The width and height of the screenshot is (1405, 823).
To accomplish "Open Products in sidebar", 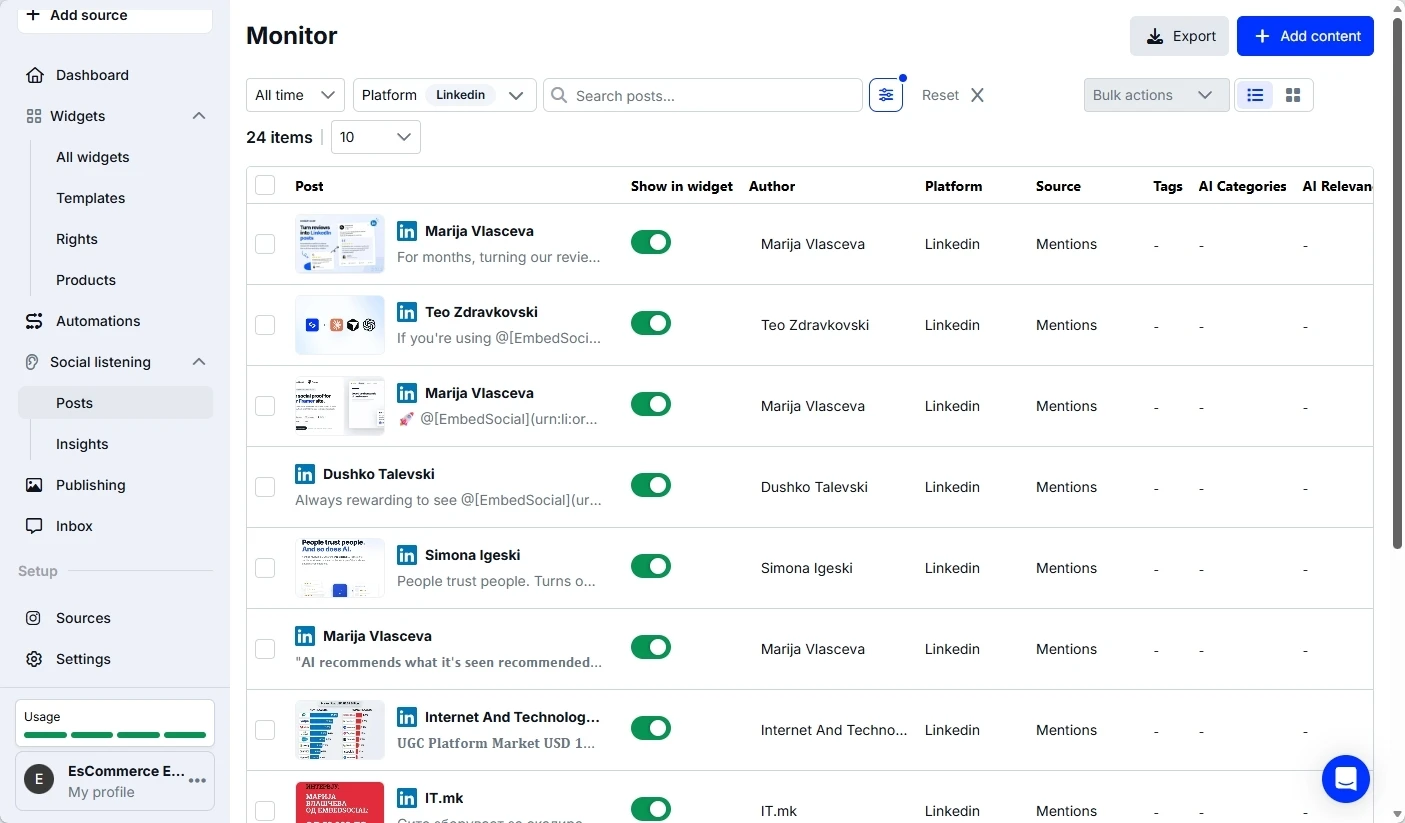I will tap(86, 280).
